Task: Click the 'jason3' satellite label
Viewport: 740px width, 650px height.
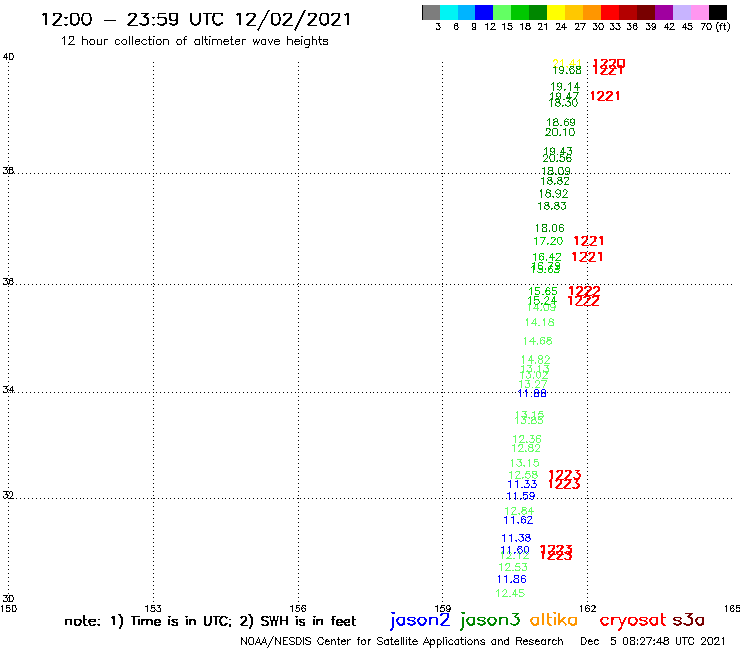Action: pyautogui.click(x=490, y=620)
